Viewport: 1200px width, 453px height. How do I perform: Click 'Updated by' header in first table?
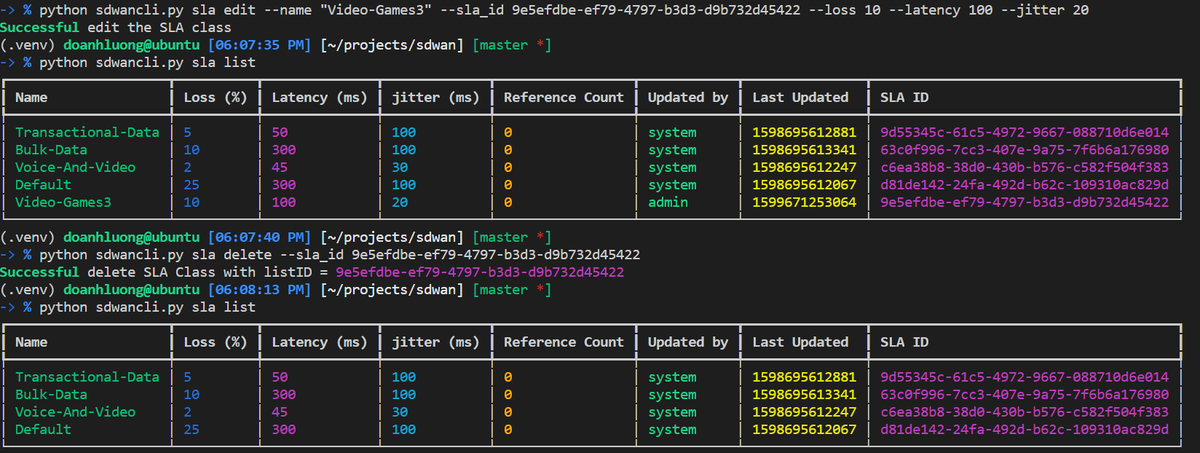pos(688,98)
